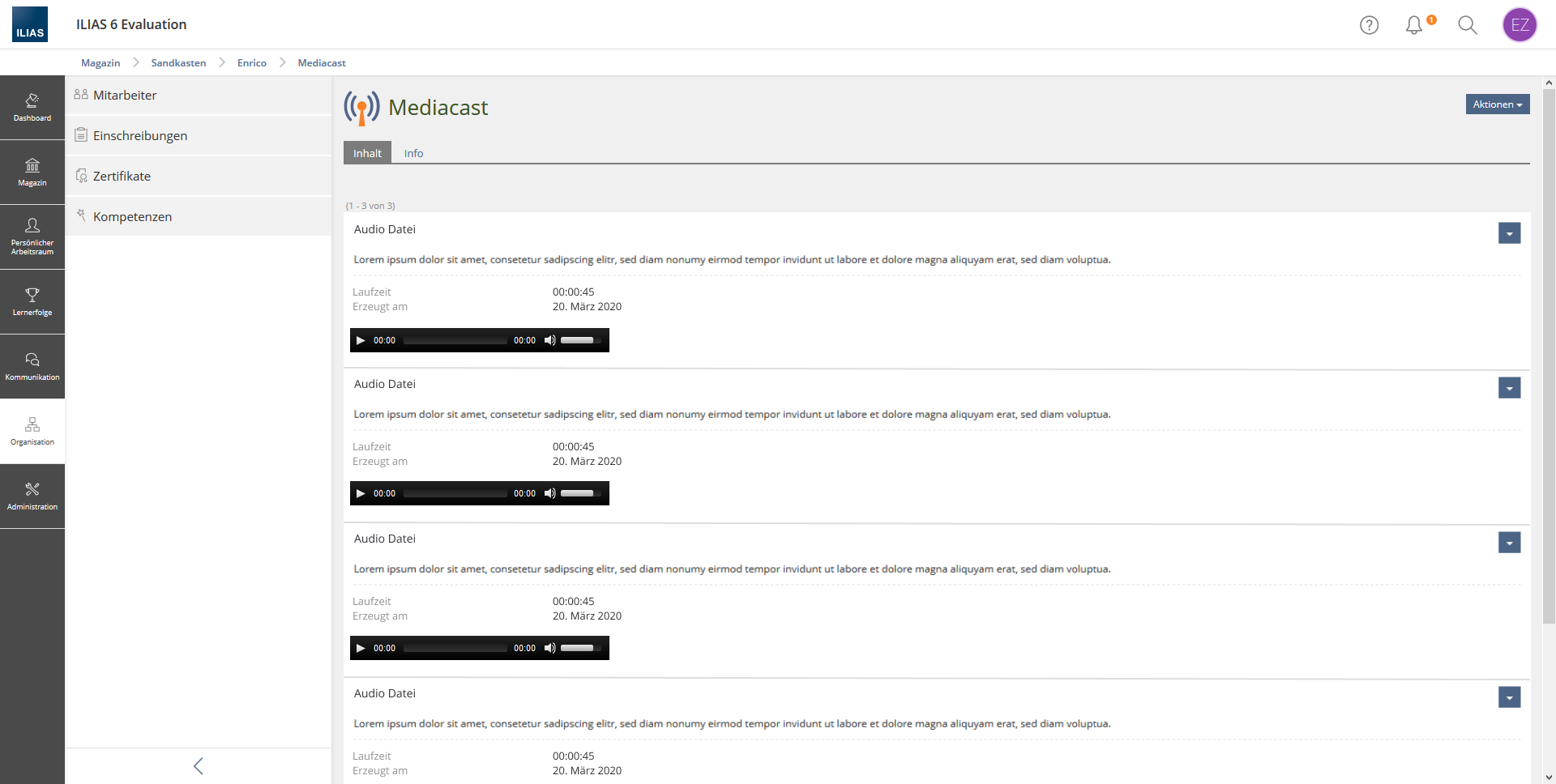Image resolution: width=1556 pixels, height=784 pixels.
Task: Open the first Audio Datei actions dropdown
Action: 1509,233
